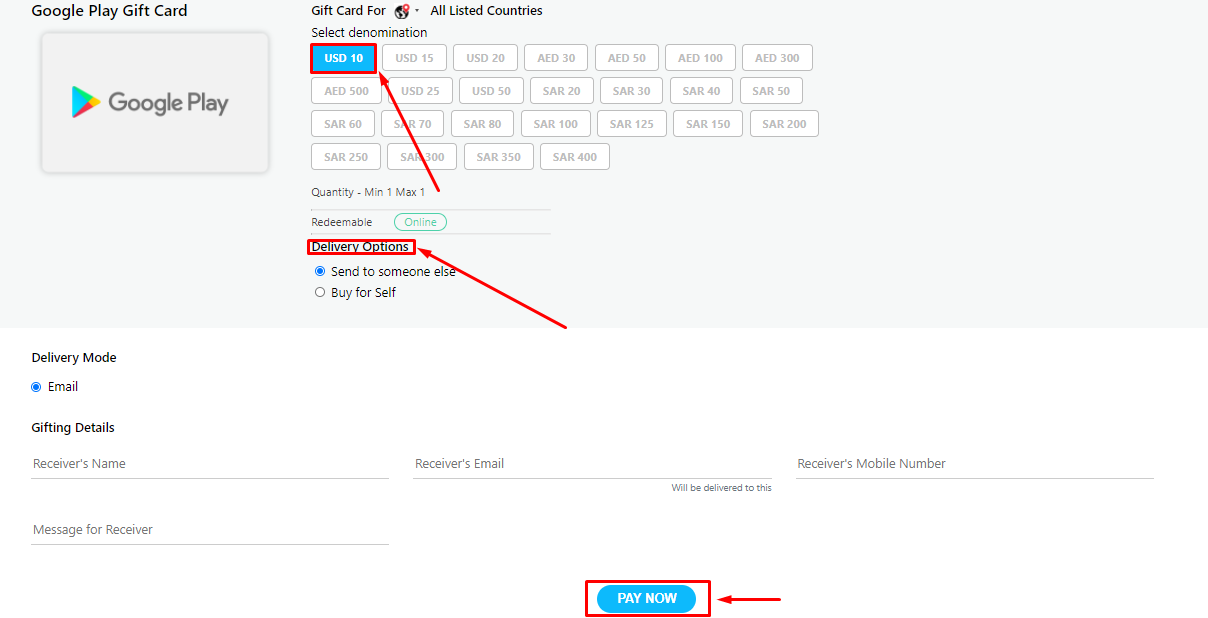Pick the AED 100 denomination
Screen dimensions: 1208x618
click(700, 58)
